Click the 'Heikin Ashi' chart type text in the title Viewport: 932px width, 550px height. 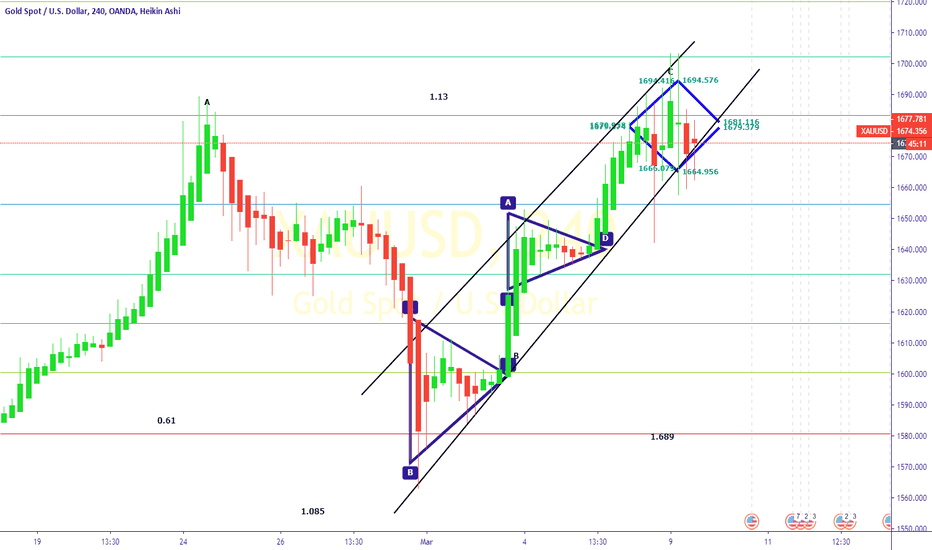point(159,11)
